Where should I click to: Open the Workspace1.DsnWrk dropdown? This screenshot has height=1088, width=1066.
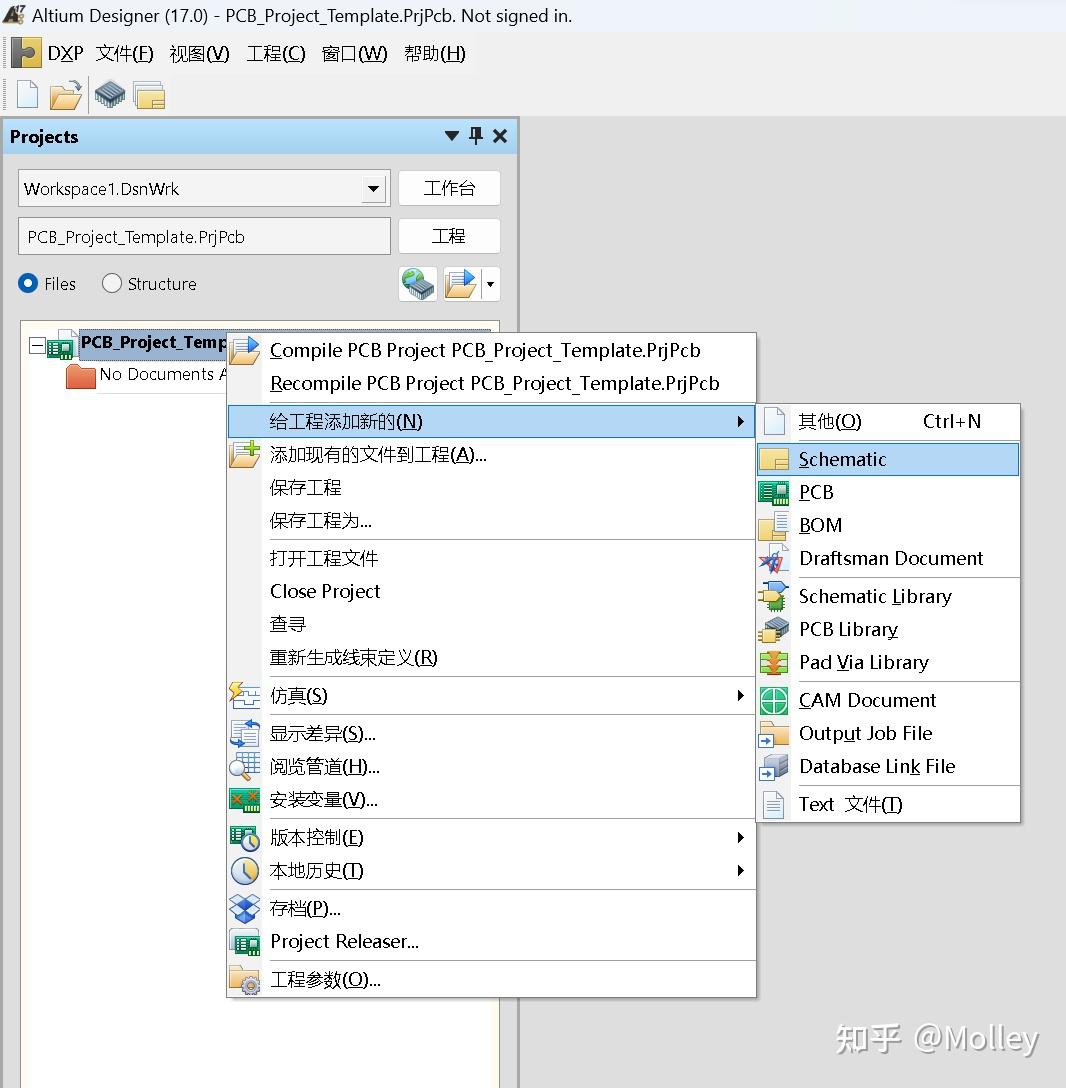coord(374,188)
